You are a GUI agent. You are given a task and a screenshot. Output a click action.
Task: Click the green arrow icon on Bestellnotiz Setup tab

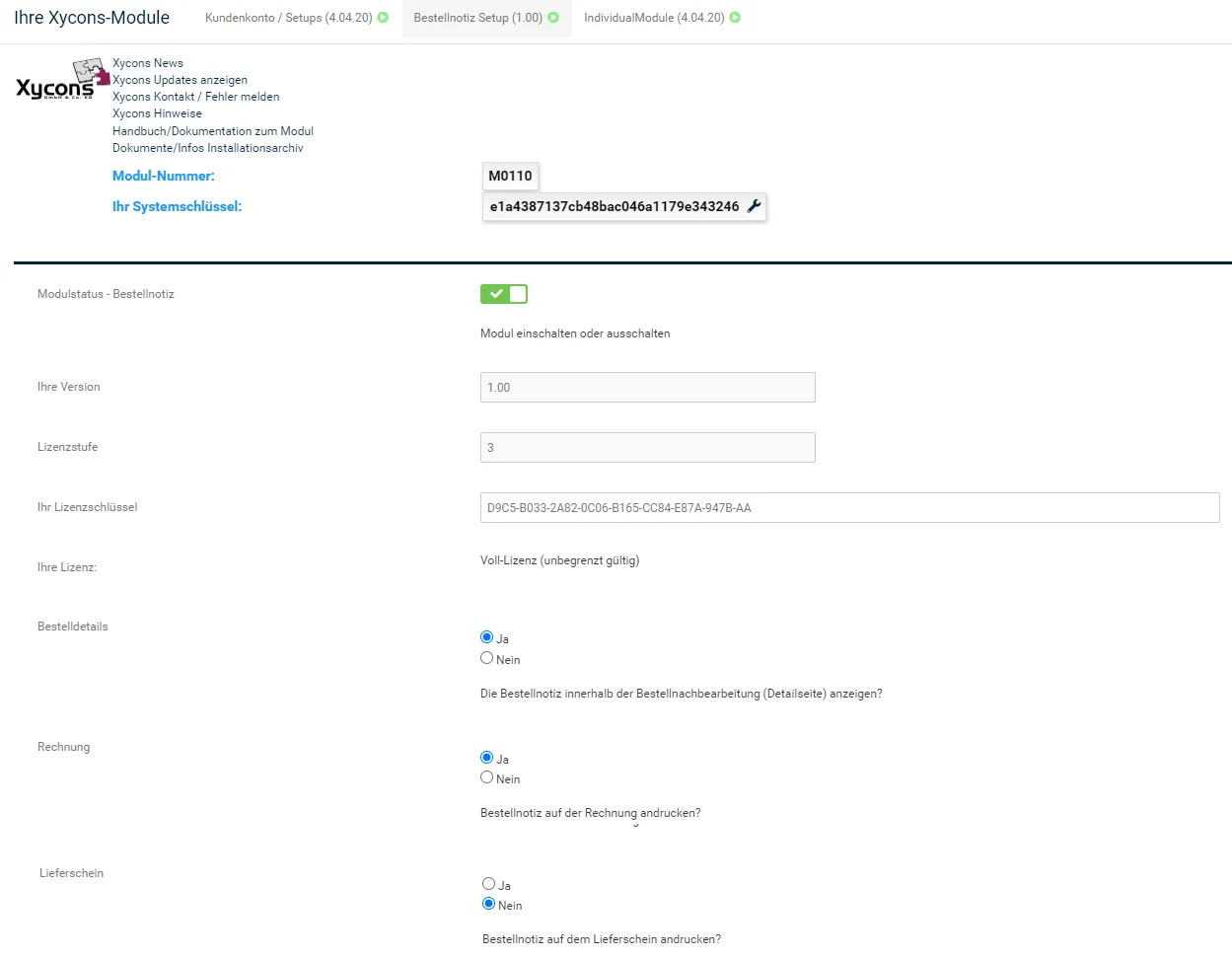[x=553, y=18]
